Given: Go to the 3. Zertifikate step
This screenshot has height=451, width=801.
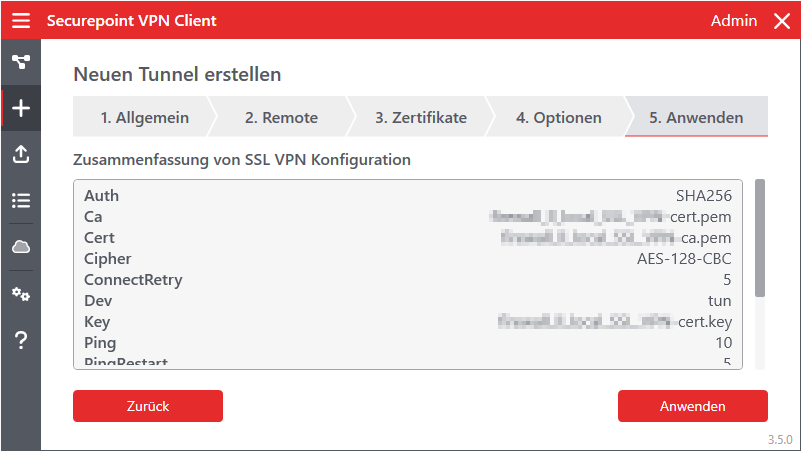Looking at the screenshot, I should [x=420, y=117].
